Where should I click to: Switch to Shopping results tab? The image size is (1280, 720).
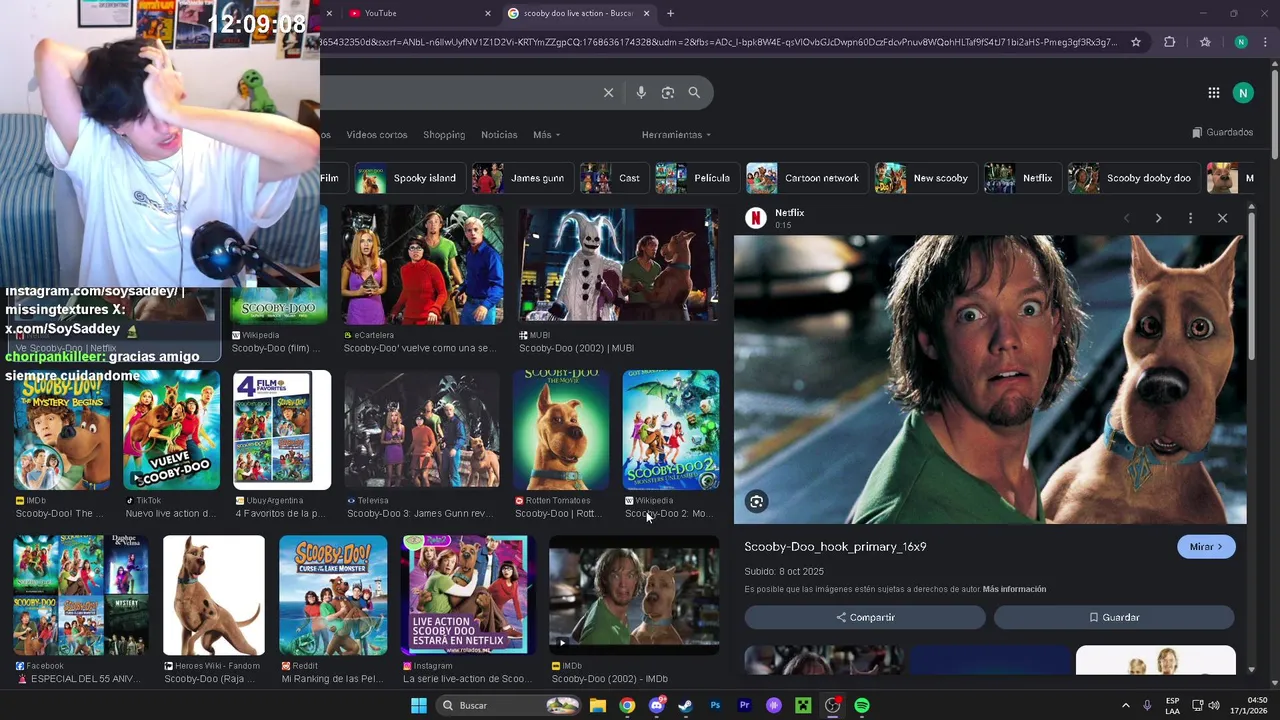point(444,135)
